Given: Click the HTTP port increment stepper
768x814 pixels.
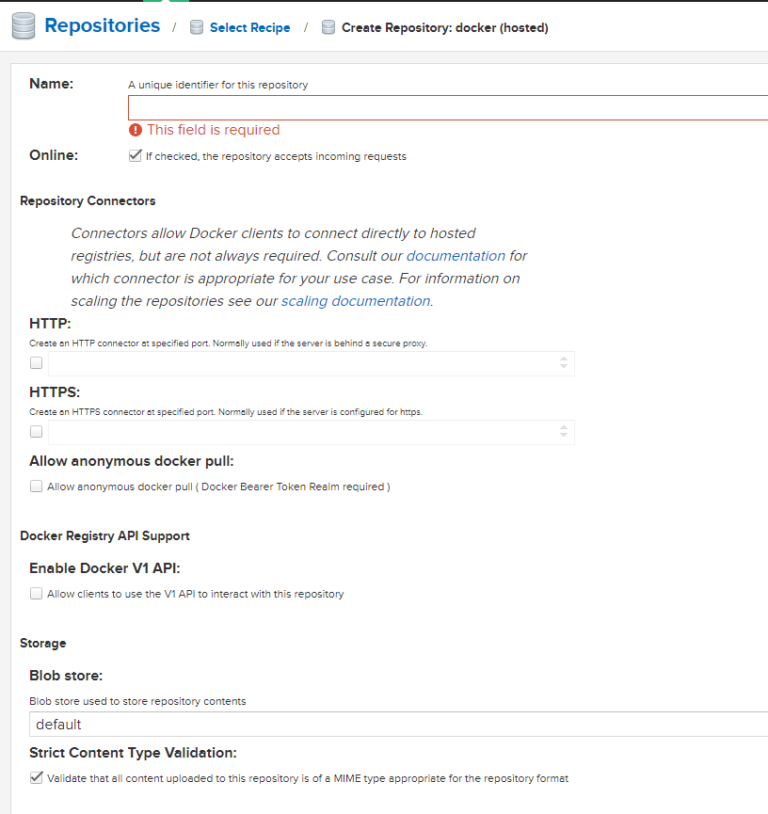Looking at the screenshot, I should point(566,359).
